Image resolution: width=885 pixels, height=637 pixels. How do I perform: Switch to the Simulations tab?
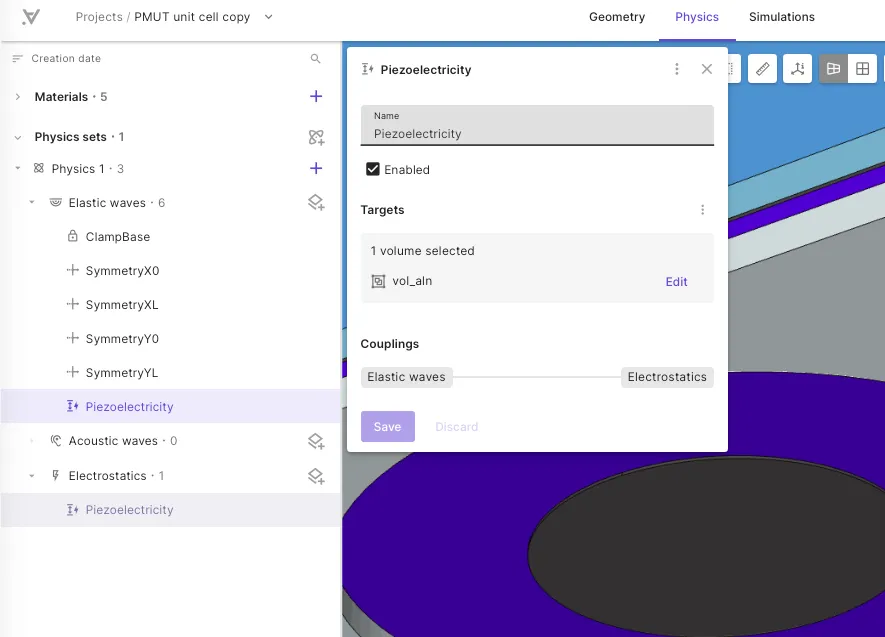[782, 17]
